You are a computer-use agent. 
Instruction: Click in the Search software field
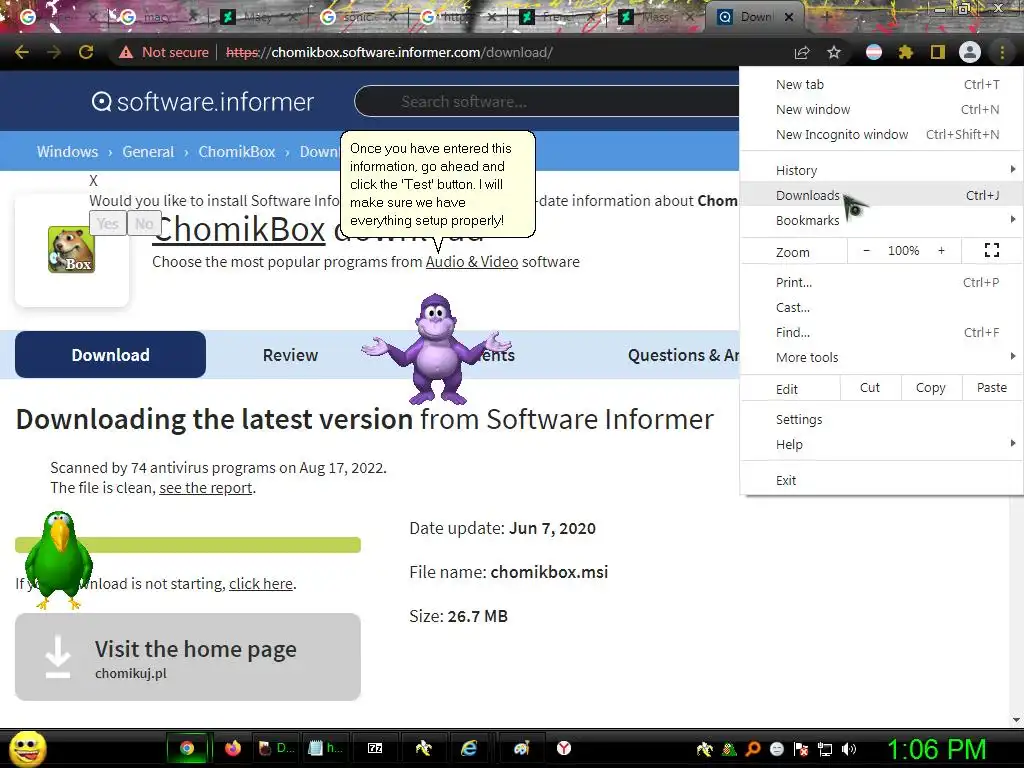pos(549,102)
